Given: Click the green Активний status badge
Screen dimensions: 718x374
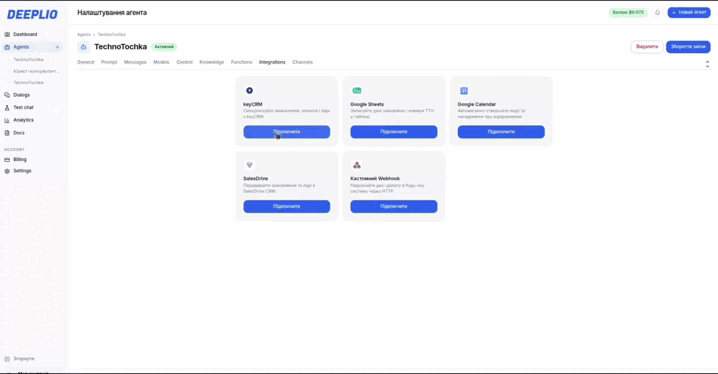Looking at the screenshot, I should pyautogui.click(x=164, y=47).
